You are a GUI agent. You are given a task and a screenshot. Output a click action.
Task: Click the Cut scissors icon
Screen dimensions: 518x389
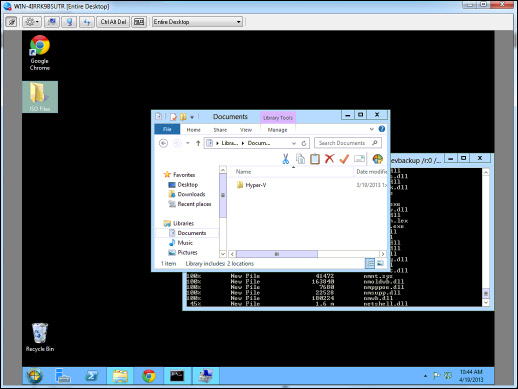286,159
